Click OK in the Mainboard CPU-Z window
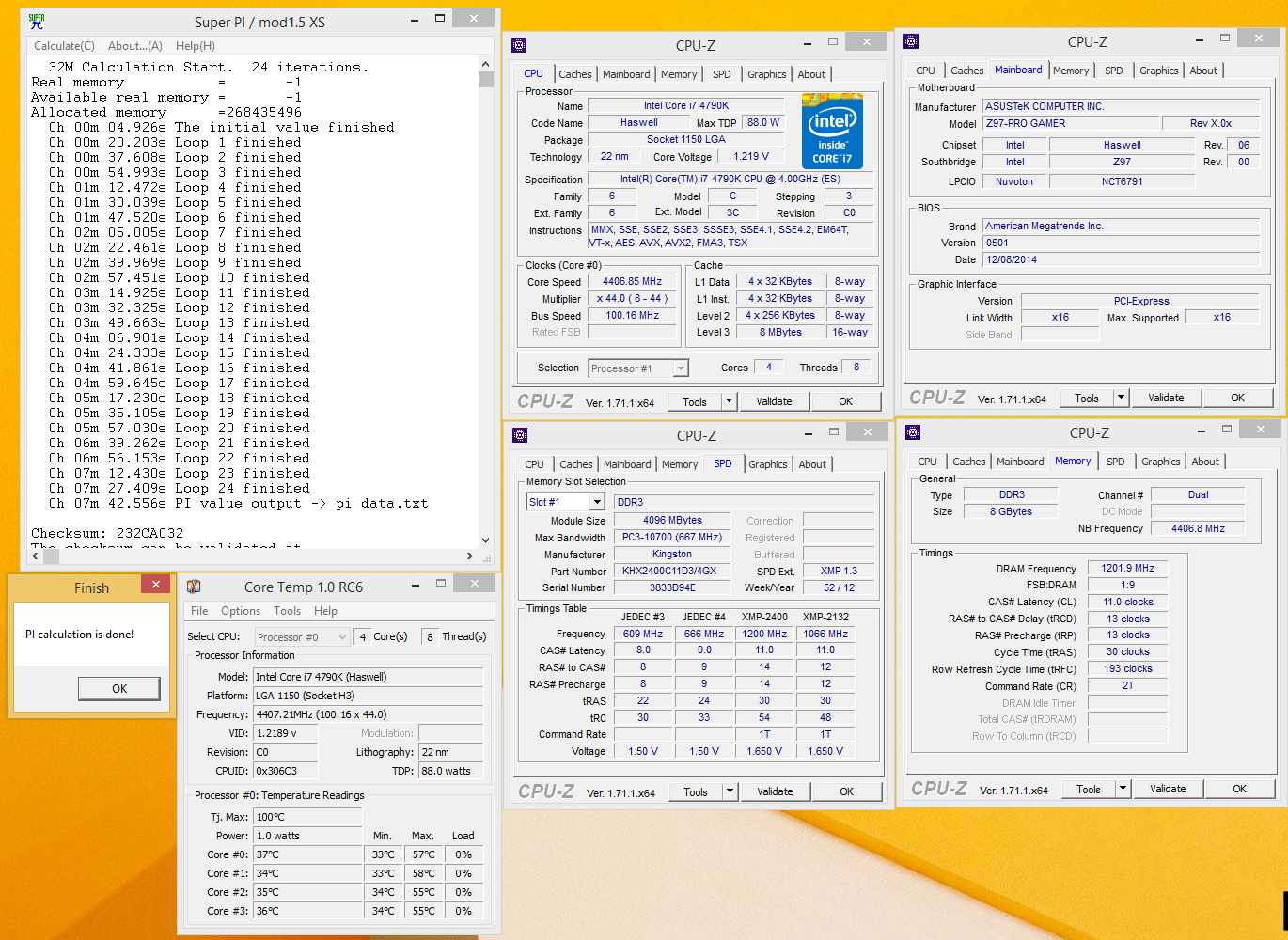Image resolution: width=1288 pixels, height=940 pixels. pyautogui.click(x=1238, y=398)
